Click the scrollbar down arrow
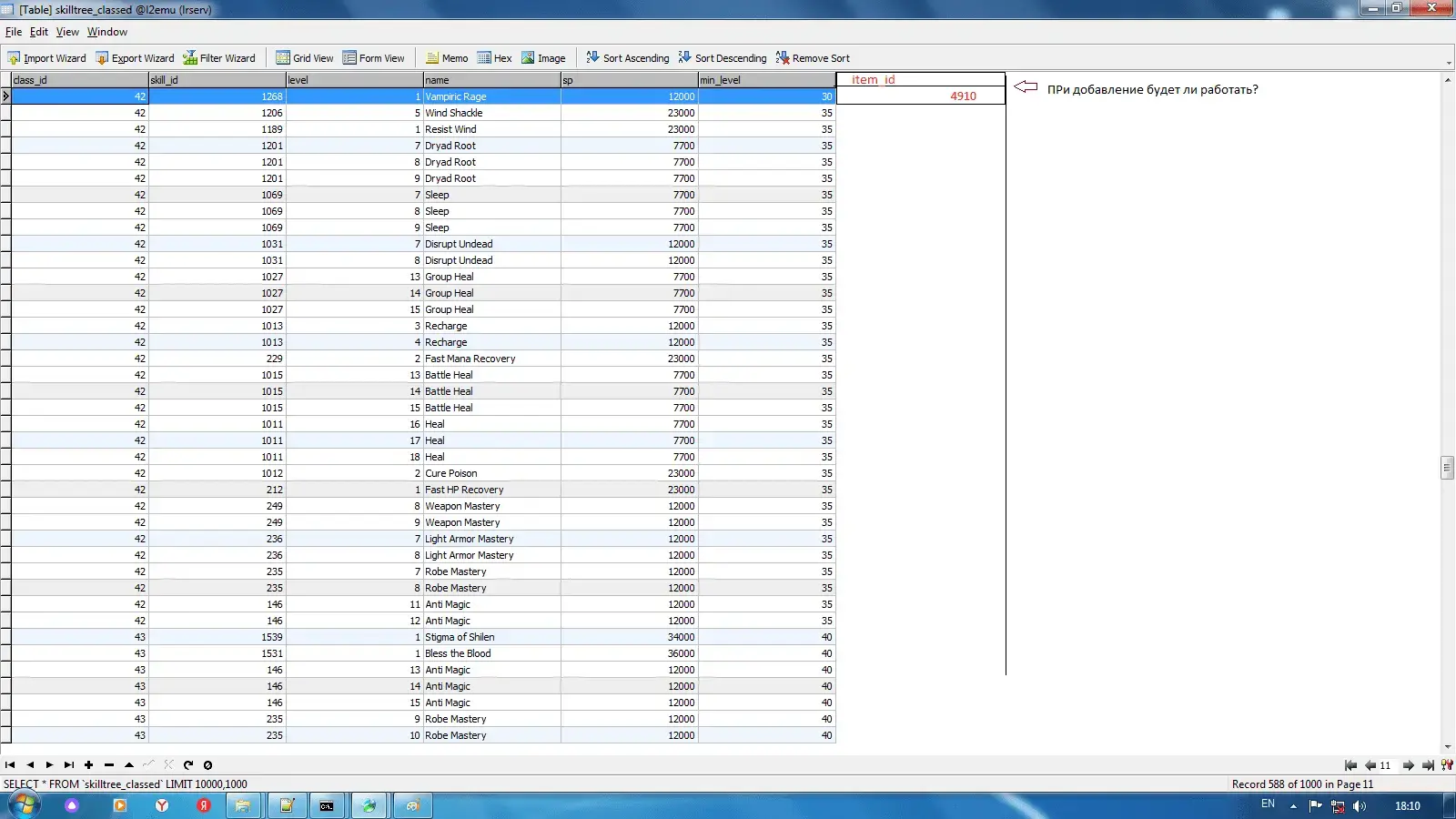 [x=1447, y=747]
